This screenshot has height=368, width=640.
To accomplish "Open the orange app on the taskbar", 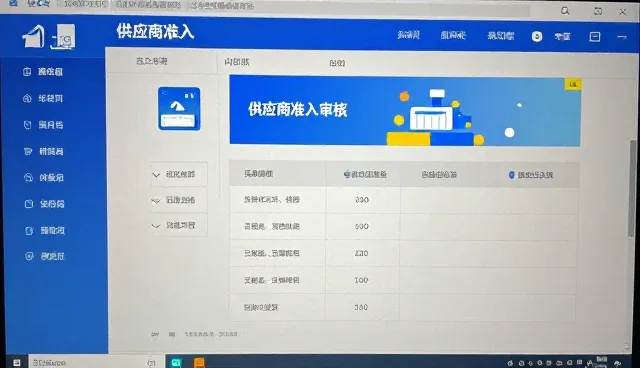I will (x=199, y=362).
